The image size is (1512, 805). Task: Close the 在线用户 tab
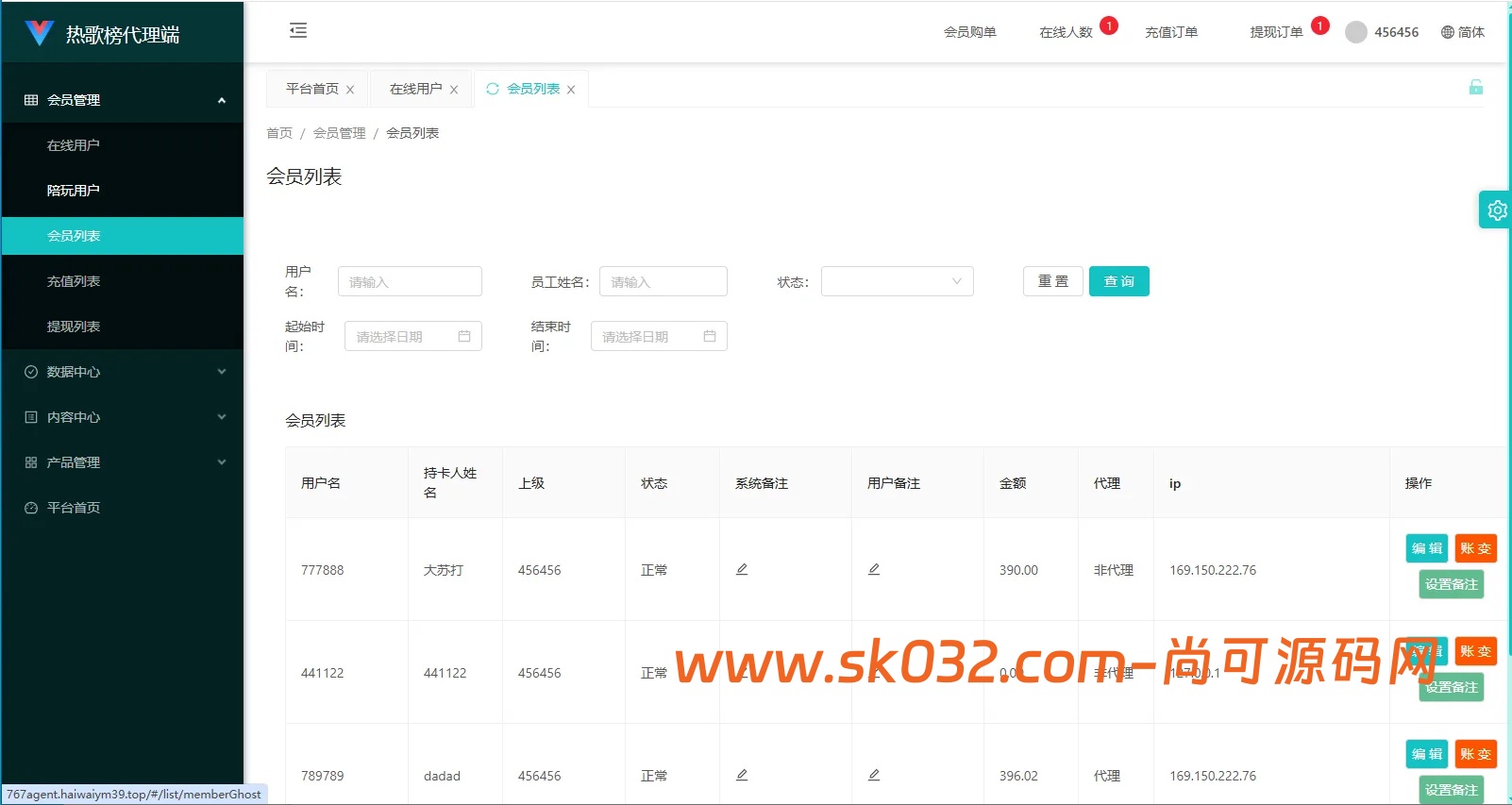454,90
